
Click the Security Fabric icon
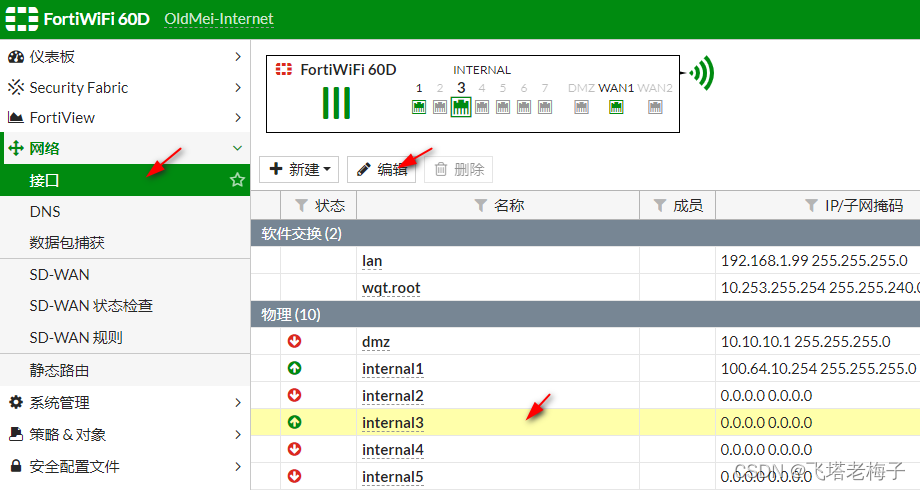click(x=16, y=87)
